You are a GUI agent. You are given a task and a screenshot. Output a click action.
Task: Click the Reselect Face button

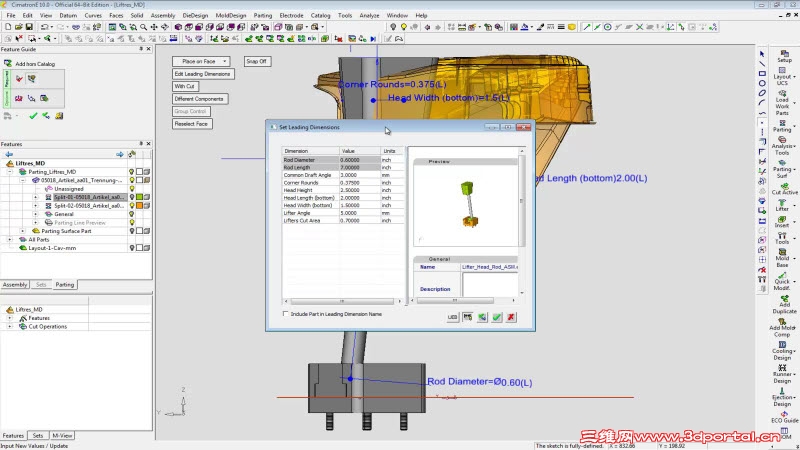point(191,124)
